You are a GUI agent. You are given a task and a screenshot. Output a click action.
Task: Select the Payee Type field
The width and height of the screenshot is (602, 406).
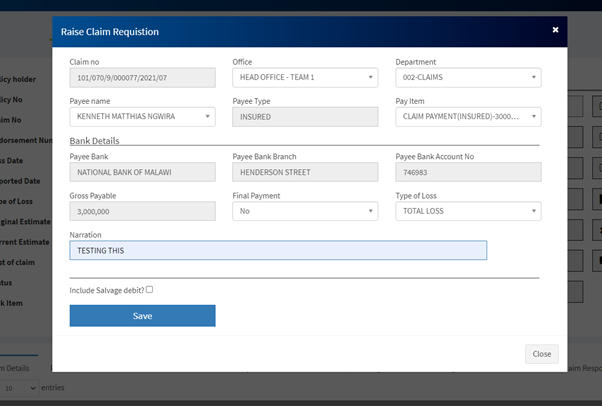(305, 117)
